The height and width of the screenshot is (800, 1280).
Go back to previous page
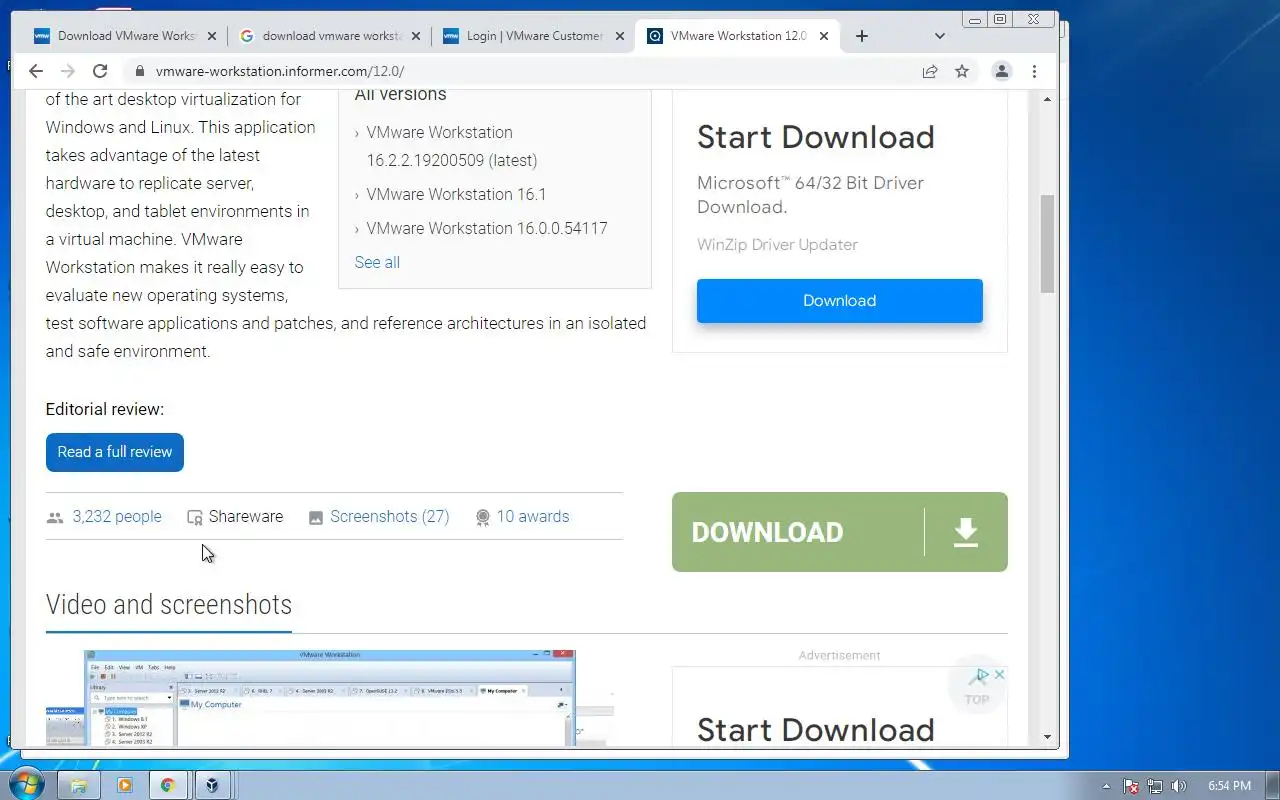pos(36,71)
